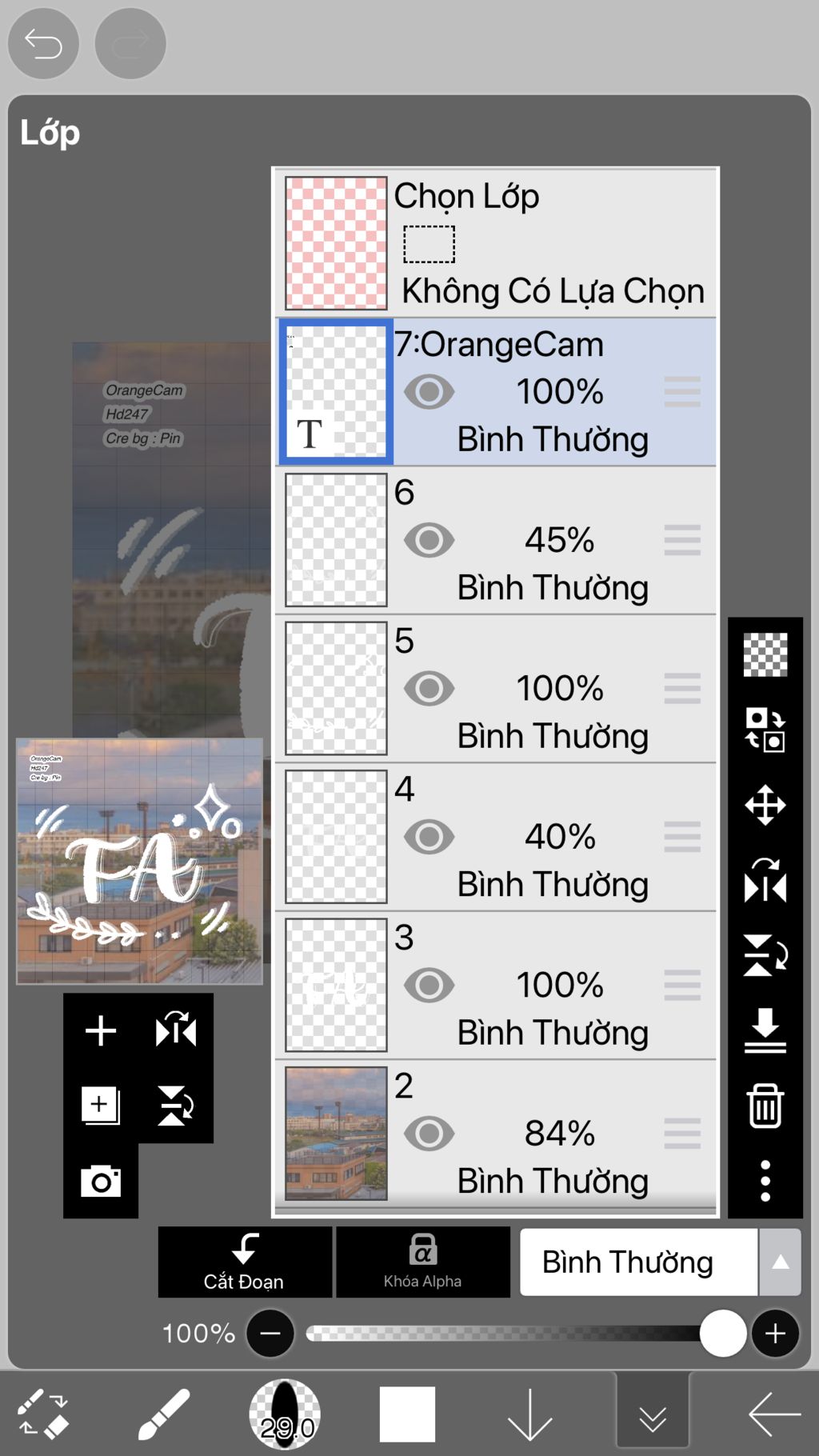The image size is (819, 1456).
Task: Select the move transform cross-arrows icon
Action: click(x=765, y=805)
